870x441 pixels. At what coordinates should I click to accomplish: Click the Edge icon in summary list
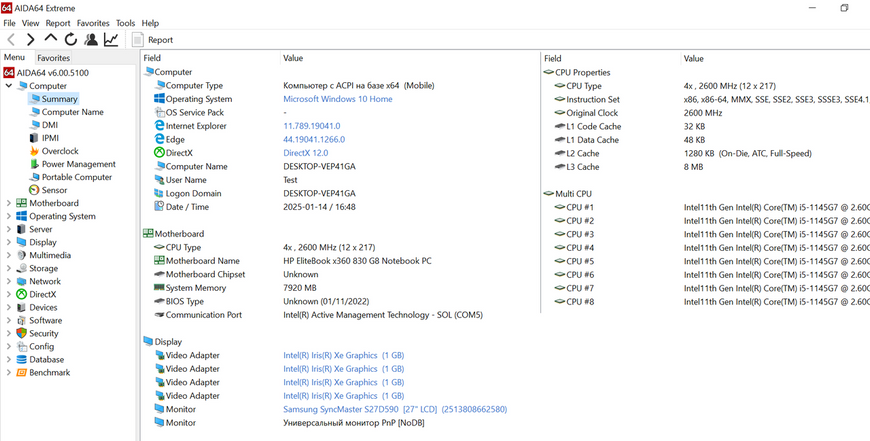(159, 139)
